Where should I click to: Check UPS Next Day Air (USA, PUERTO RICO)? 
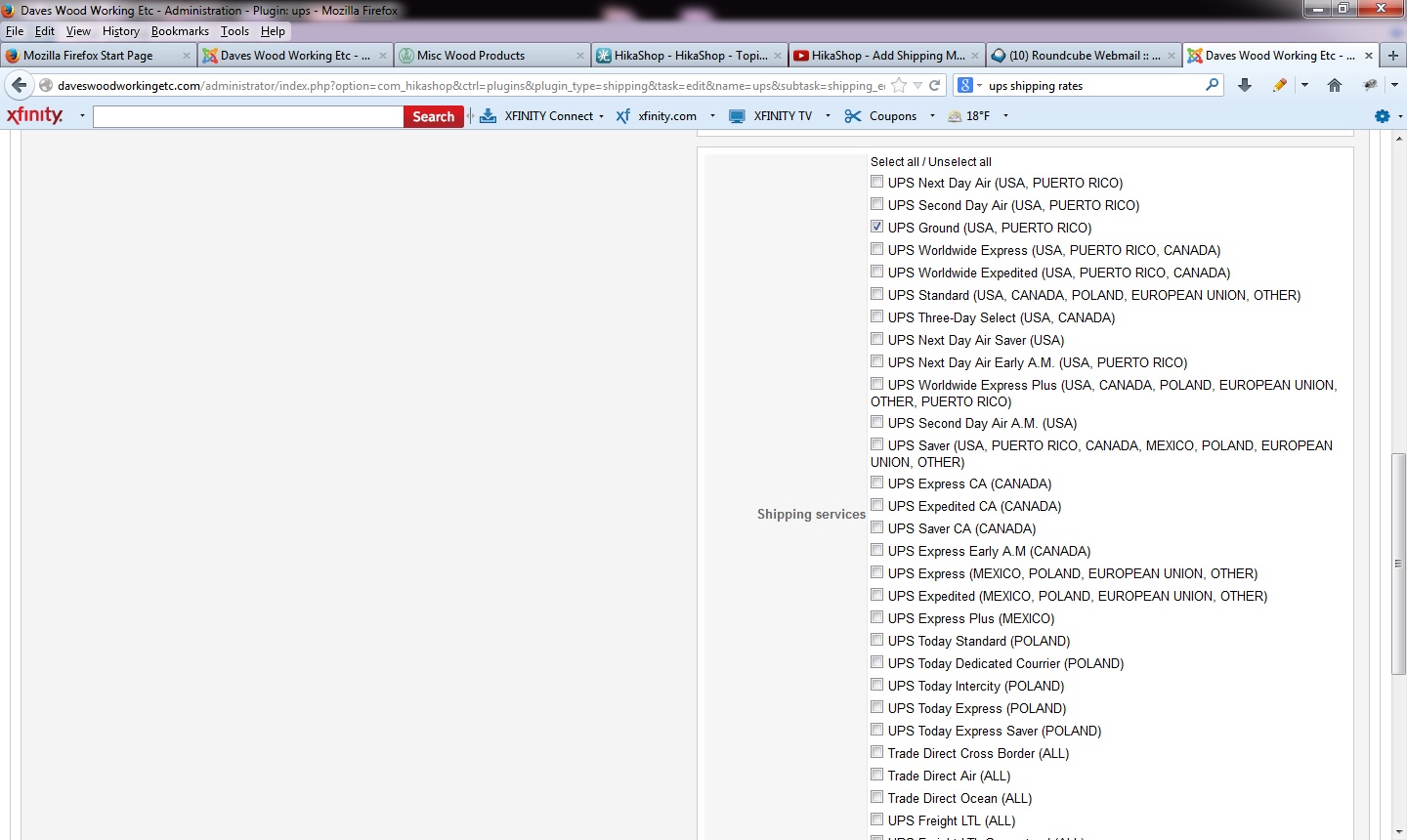point(877,182)
